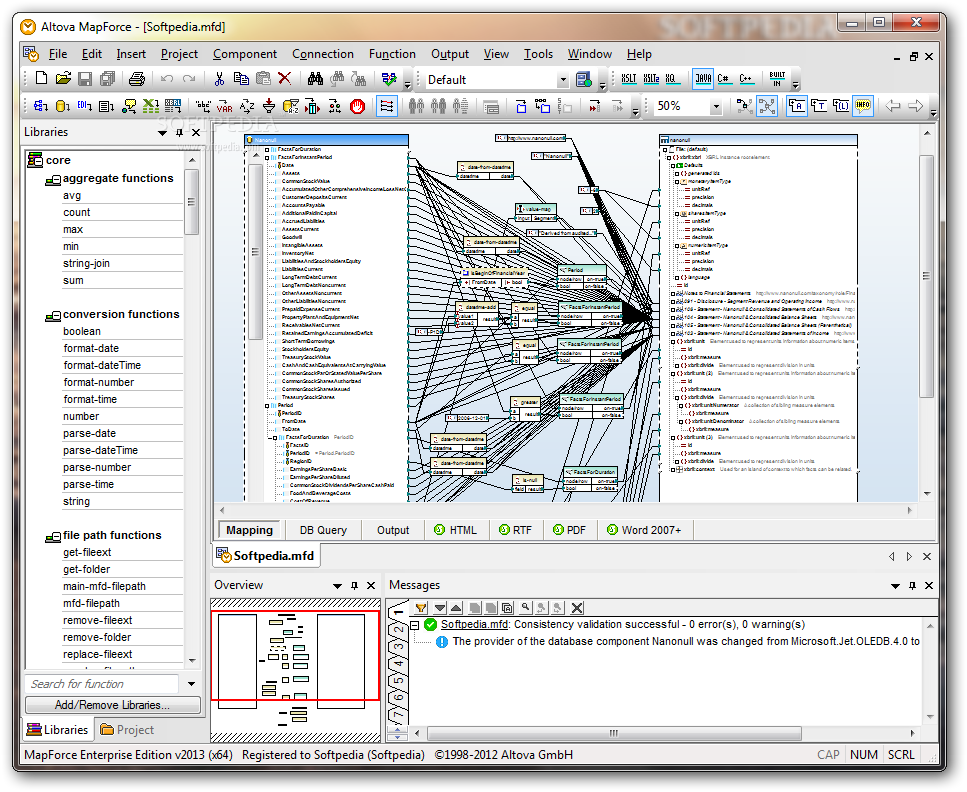Image resolution: width=967 pixels, height=792 pixels.
Task: Insert XML Schema/File component
Action: [41, 106]
